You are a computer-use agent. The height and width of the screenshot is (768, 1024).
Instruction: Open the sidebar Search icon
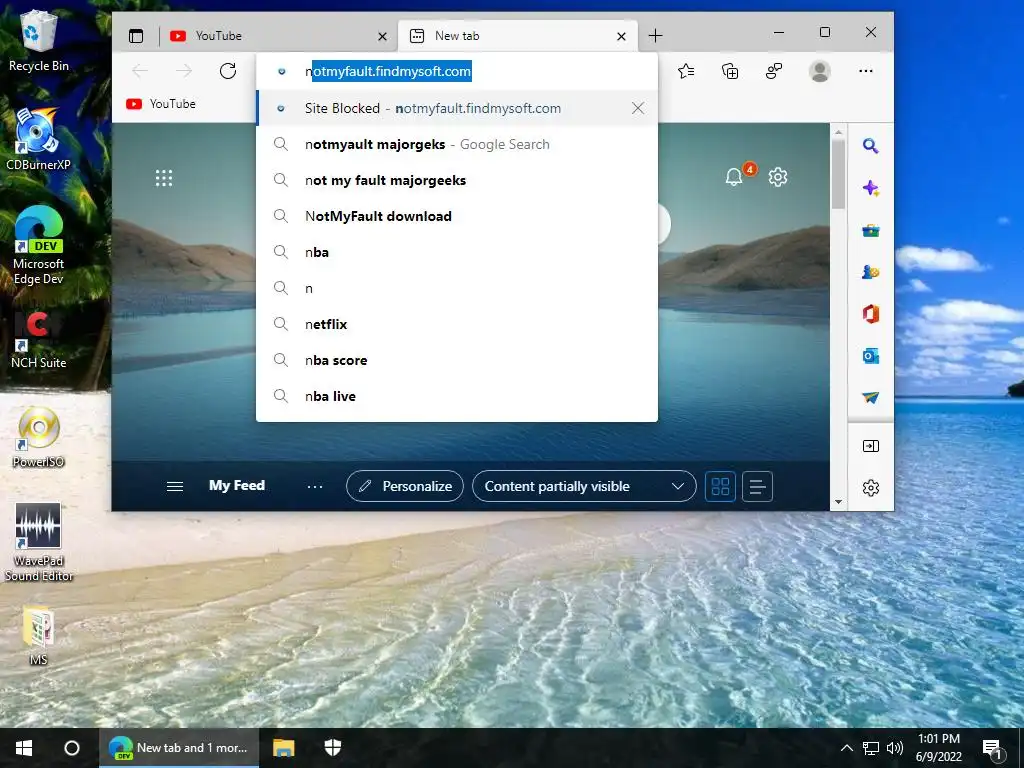coord(871,146)
